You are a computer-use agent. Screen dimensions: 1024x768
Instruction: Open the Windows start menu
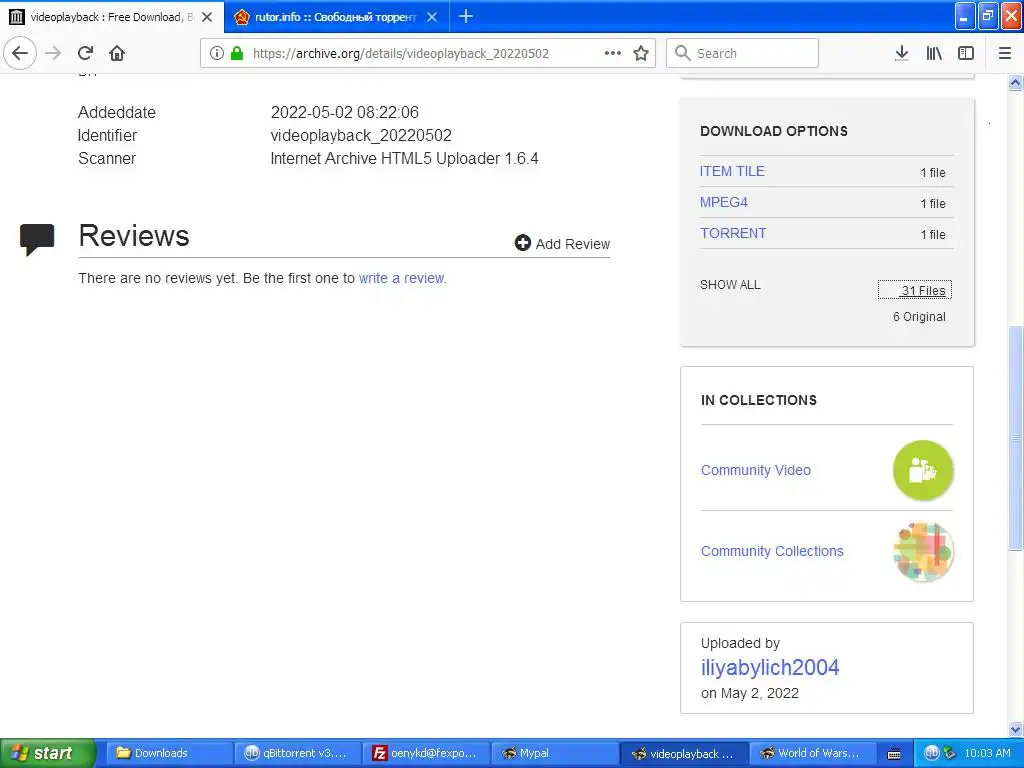tap(48, 753)
